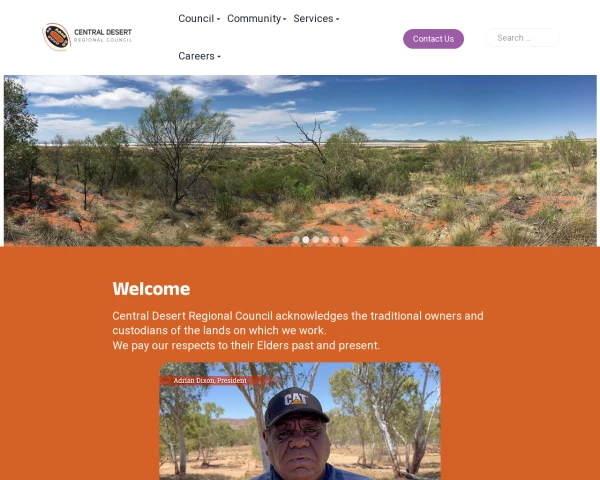The image size is (600, 480).
Task: Expand the Community dropdown menu
Action: (256, 18)
